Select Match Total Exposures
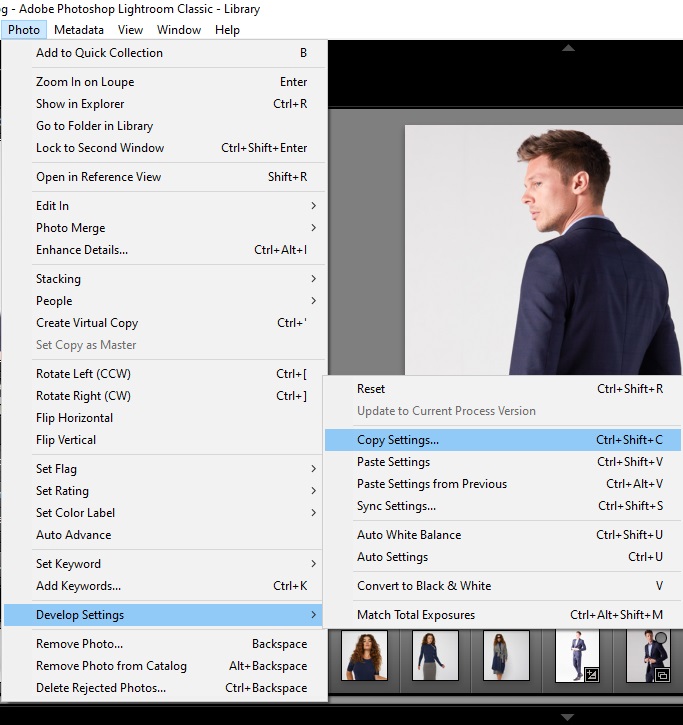683x725 pixels. point(503,615)
